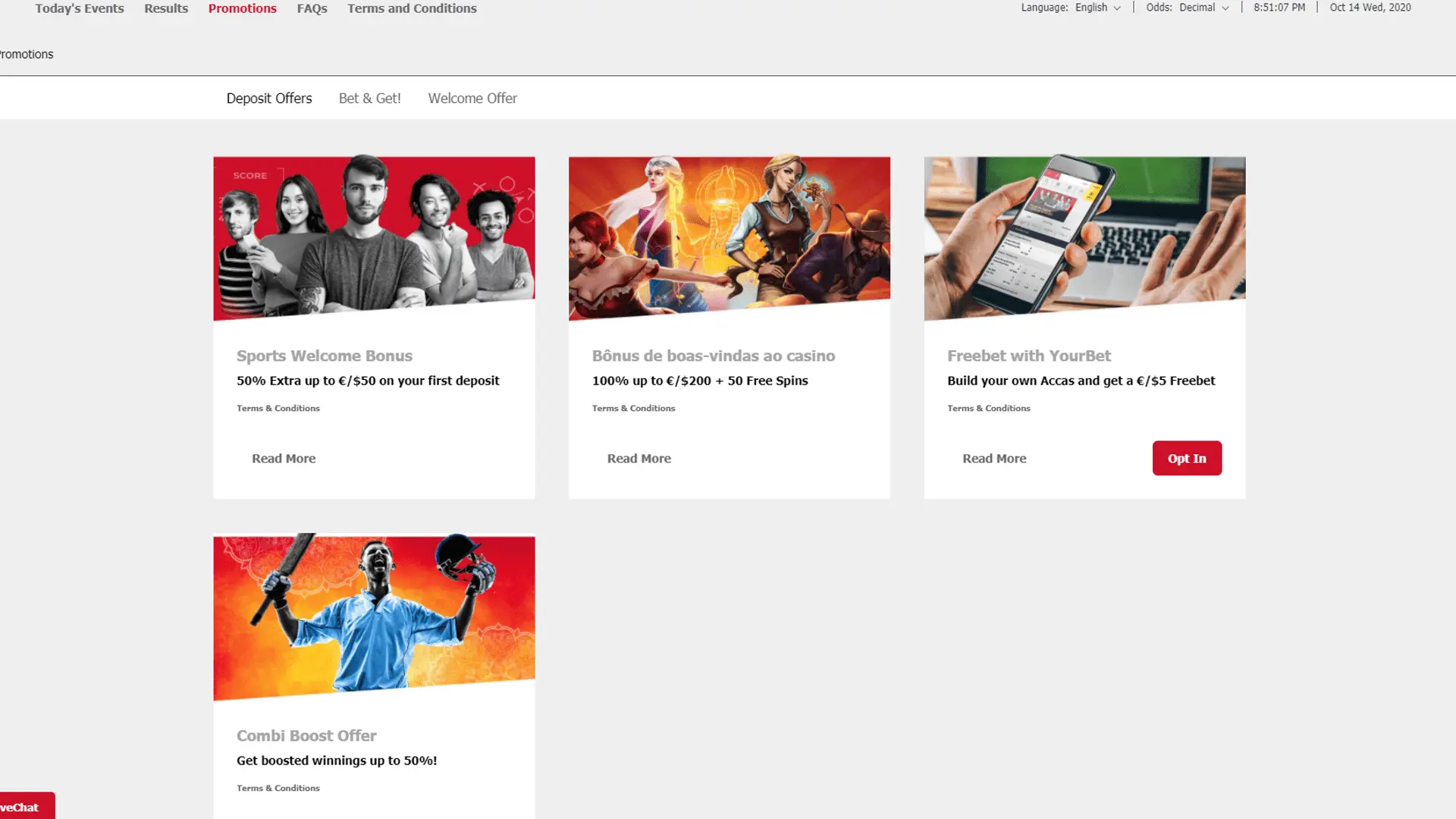1456x819 pixels.
Task: Go to the Results page
Action: 166,8
